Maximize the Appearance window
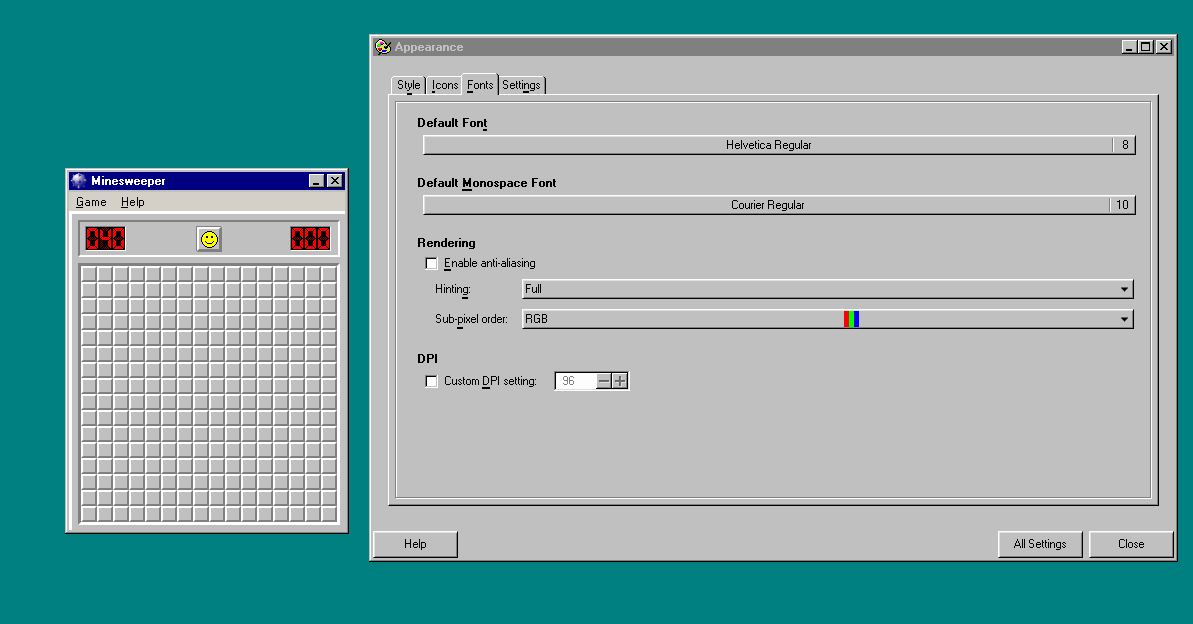Viewport: 1193px width, 624px height. 1145,47
